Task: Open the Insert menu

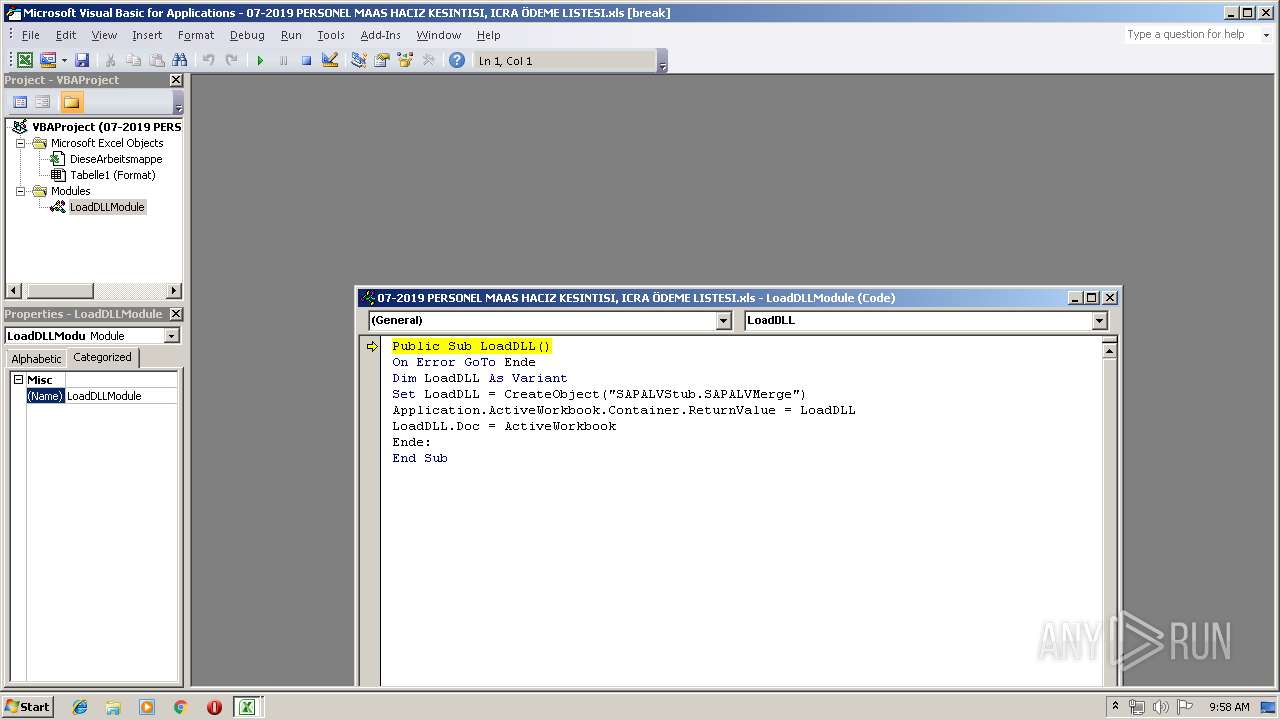Action: 147,35
